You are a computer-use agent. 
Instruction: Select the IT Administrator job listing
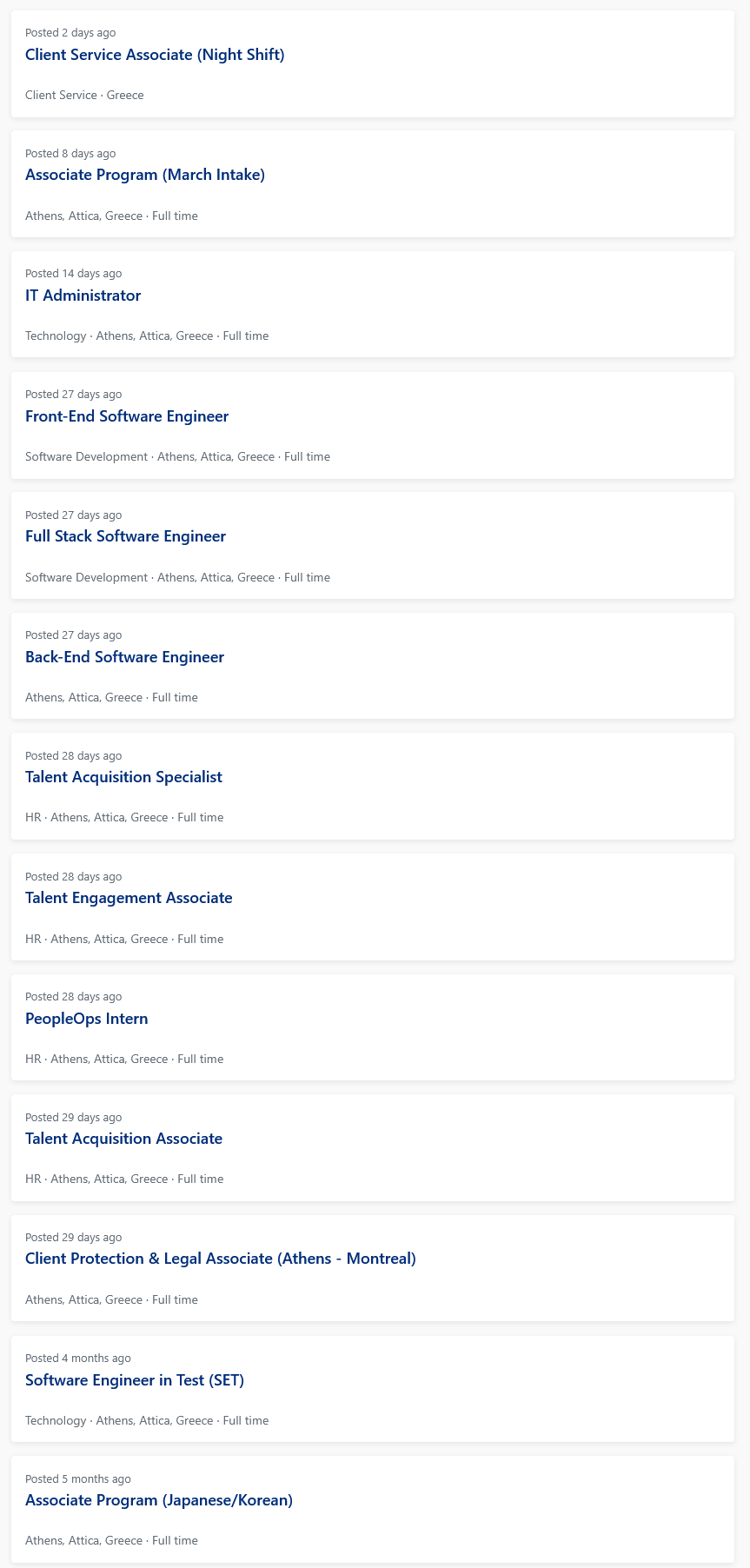pyautogui.click(x=83, y=296)
